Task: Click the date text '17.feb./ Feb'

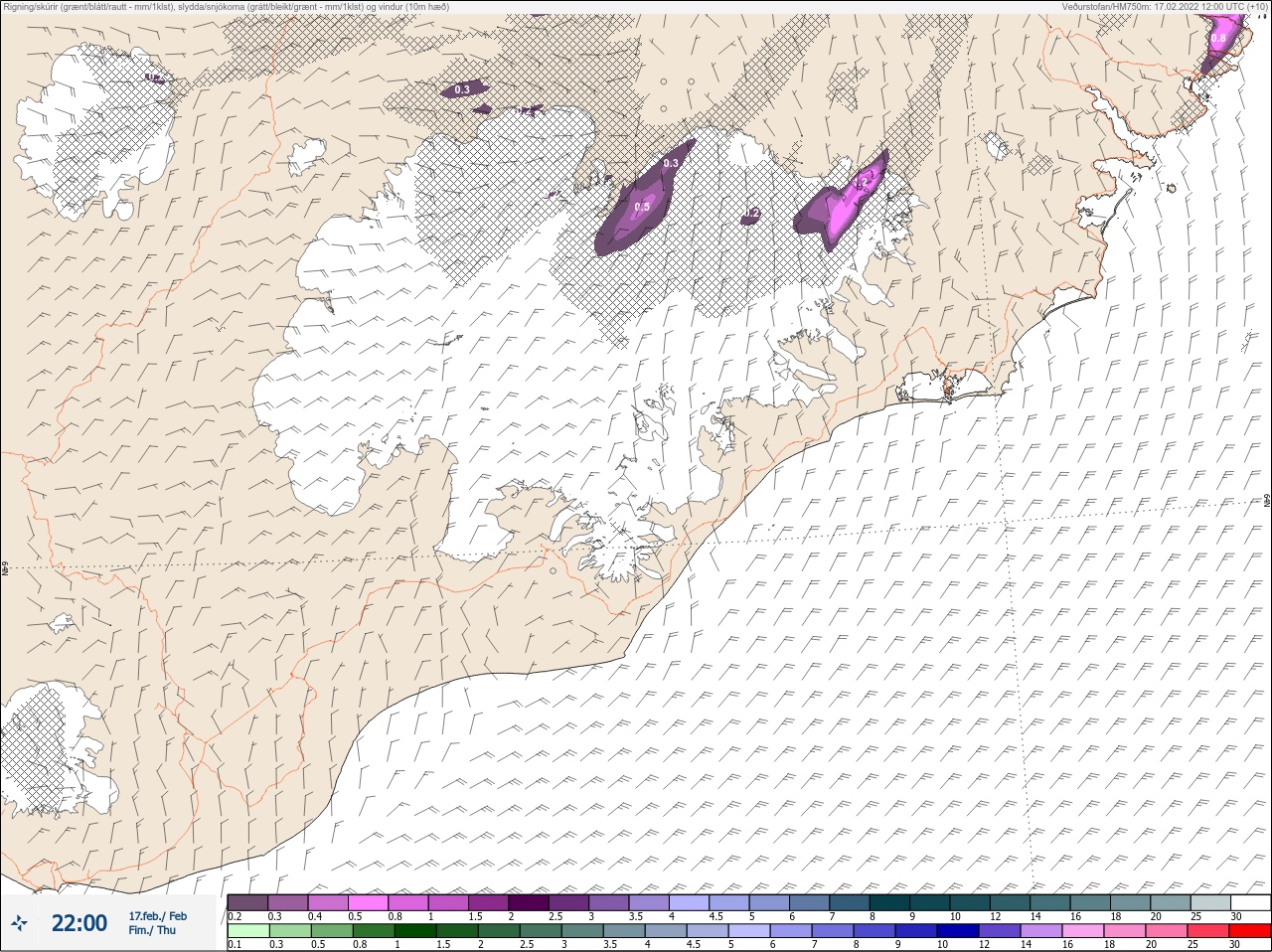Action: coord(157,915)
